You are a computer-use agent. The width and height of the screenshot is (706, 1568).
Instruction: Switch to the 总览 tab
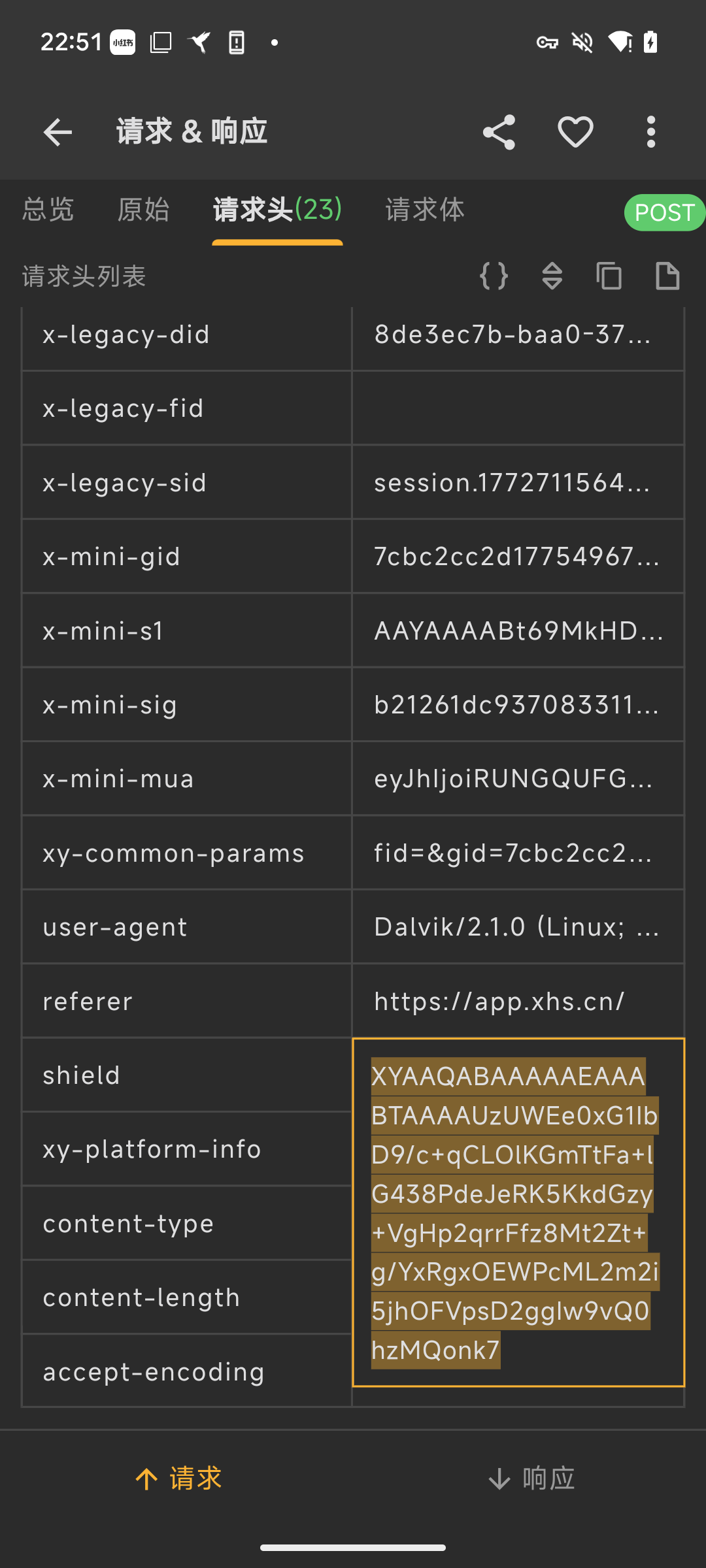[x=48, y=210]
